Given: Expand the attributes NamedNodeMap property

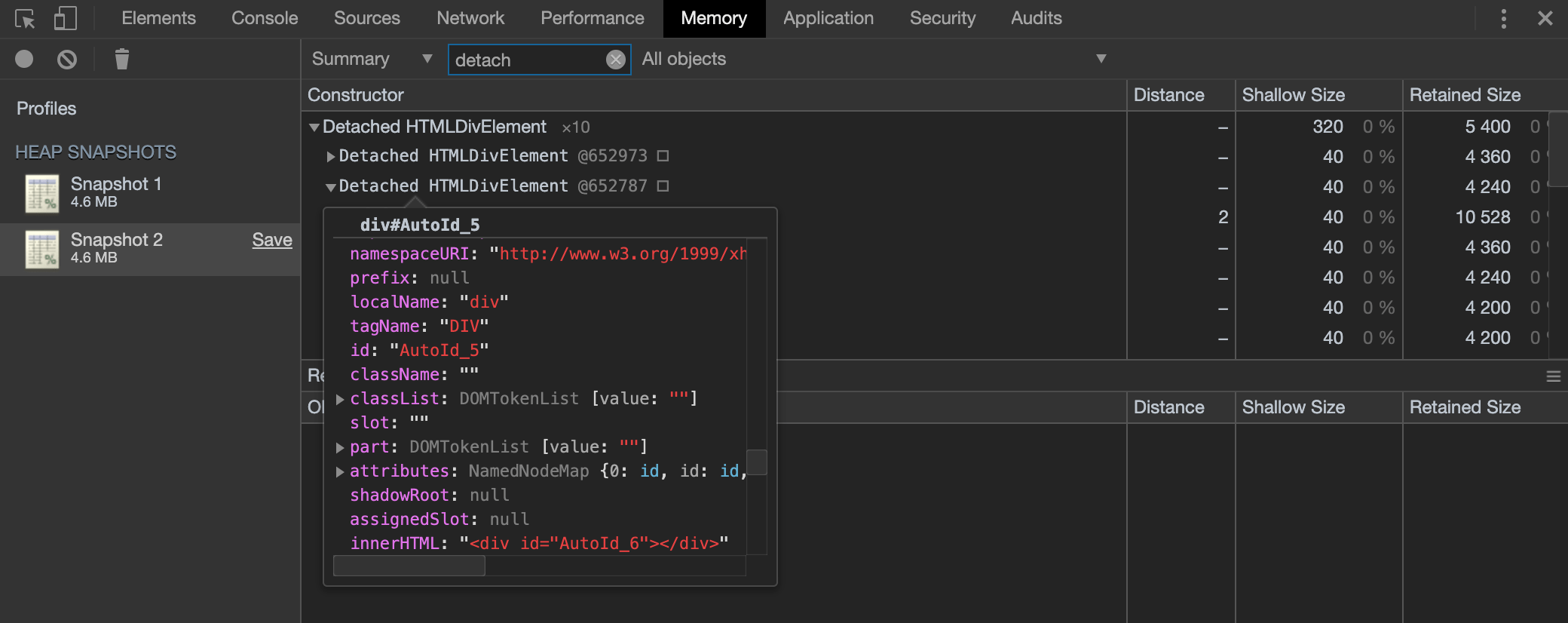Looking at the screenshot, I should (x=340, y=471).
